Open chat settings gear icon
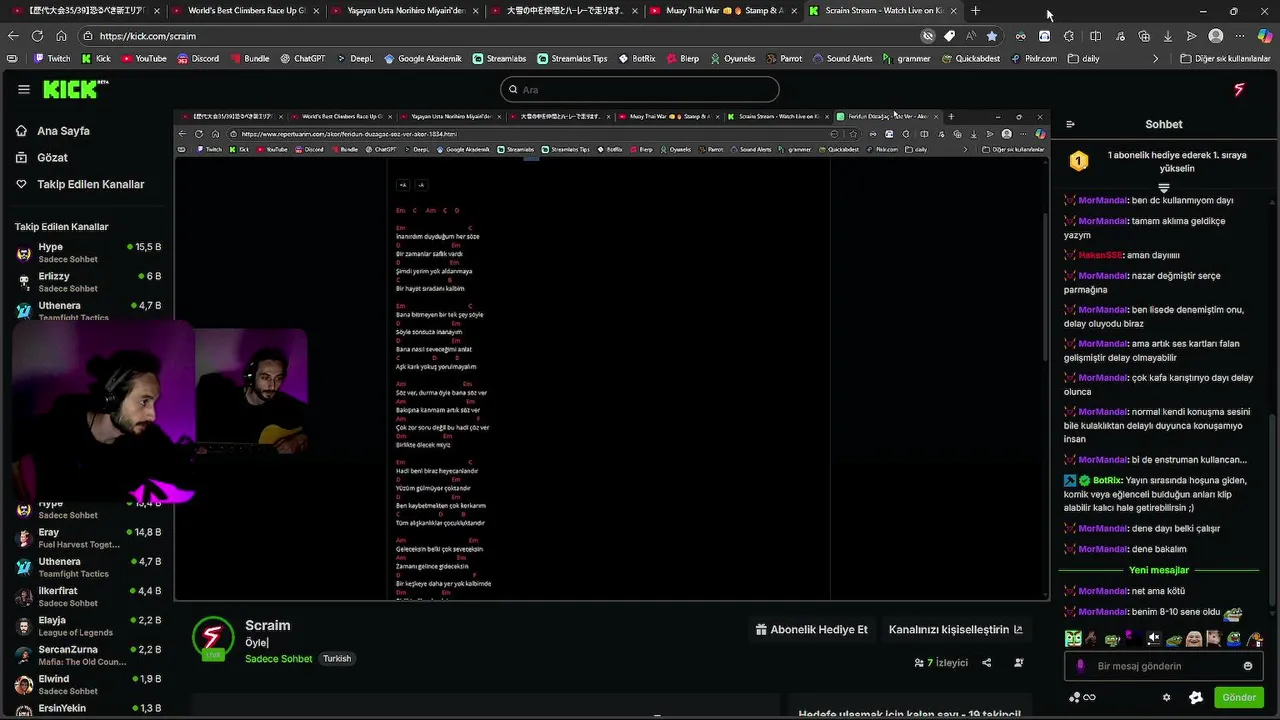Viewport: 1280px width, 720px height. tap(1166, 697)
